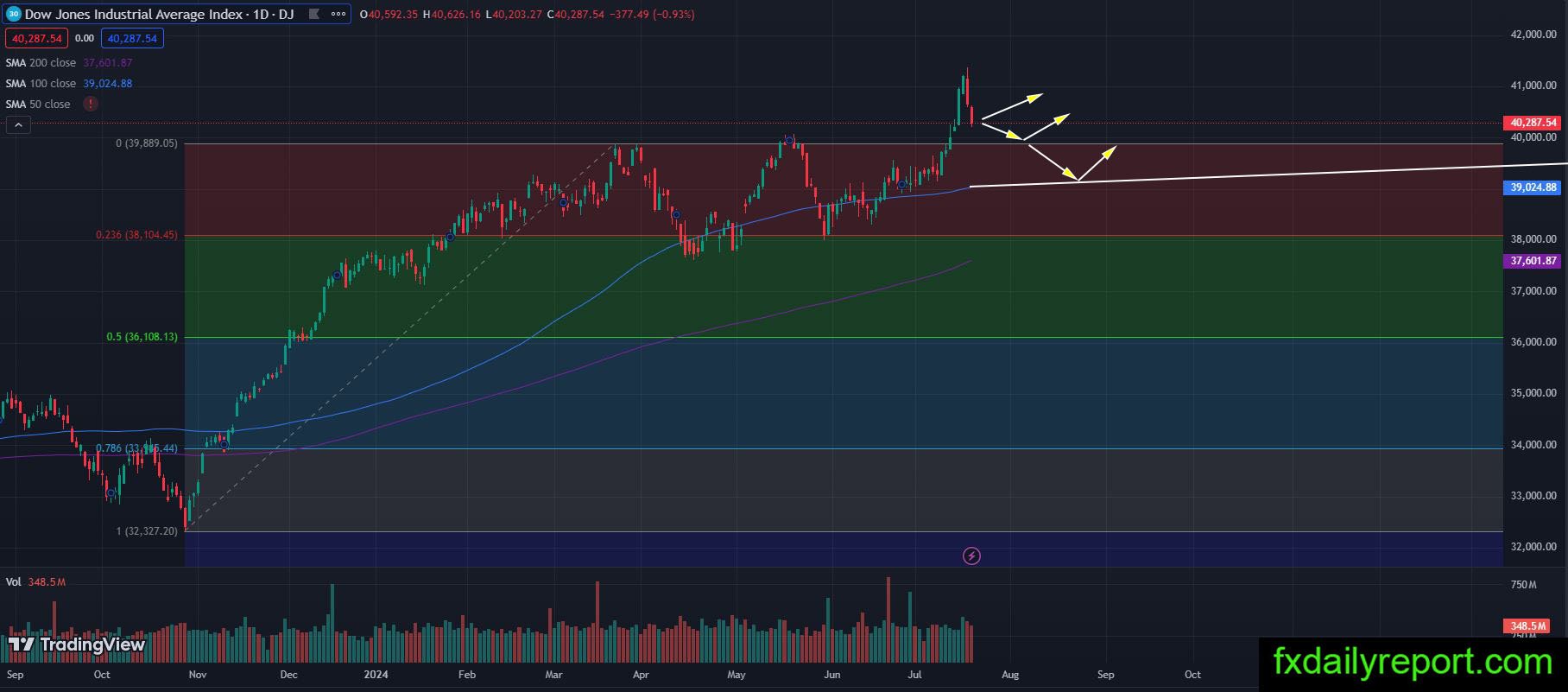
Task: Click the red sell price button 40,287.54
Action: 36,38
